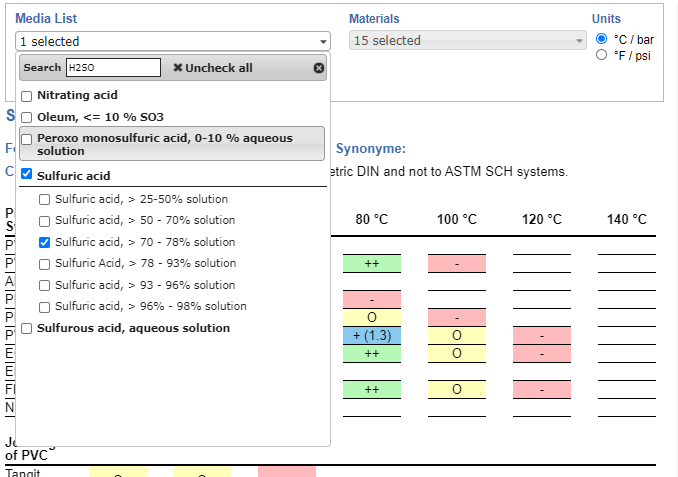
Task: Open the Media List dropdown arrow
Action: click(323, 42)
